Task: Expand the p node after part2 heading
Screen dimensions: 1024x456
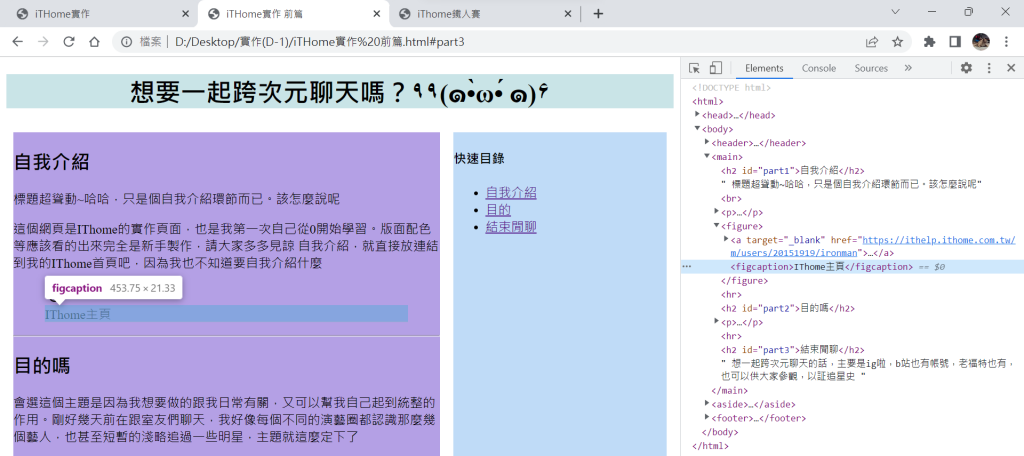Action: 717,321
